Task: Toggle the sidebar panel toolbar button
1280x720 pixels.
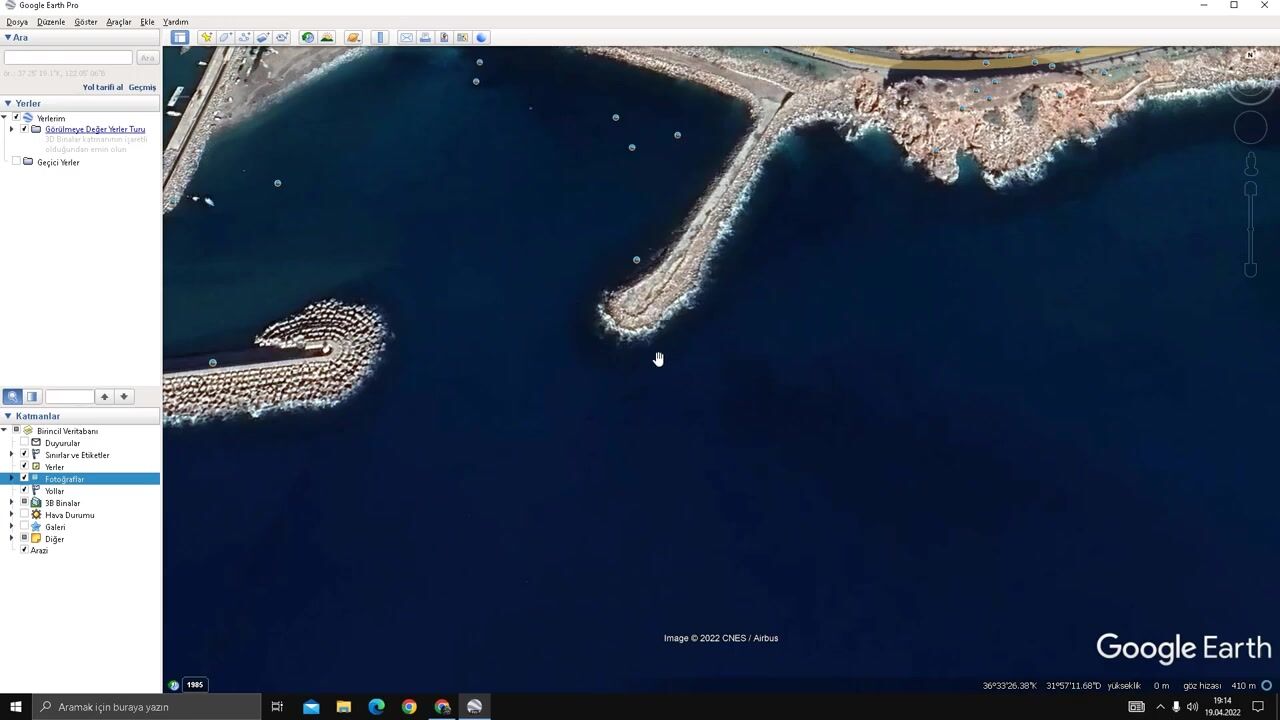Action: 179,37
